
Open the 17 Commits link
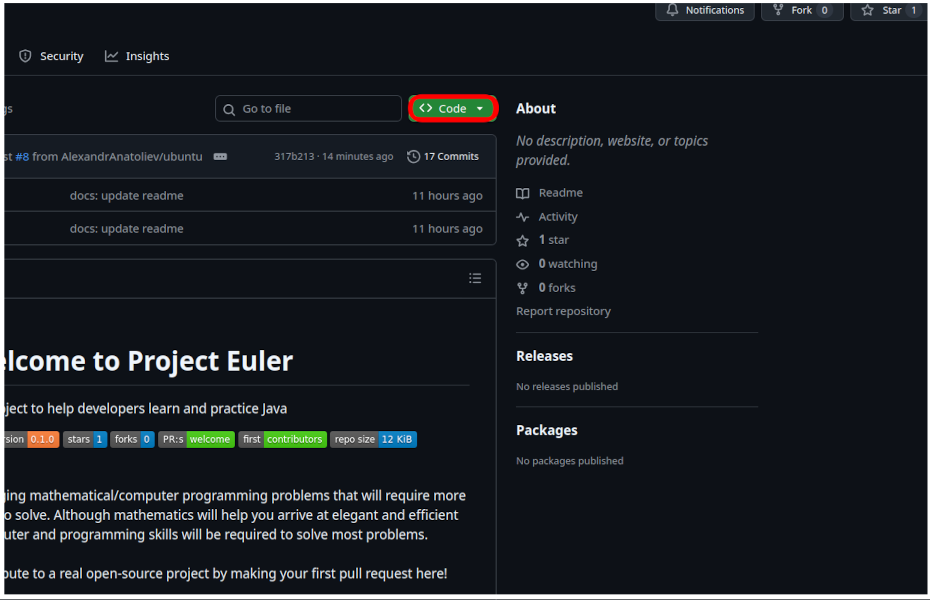[451, 157]
